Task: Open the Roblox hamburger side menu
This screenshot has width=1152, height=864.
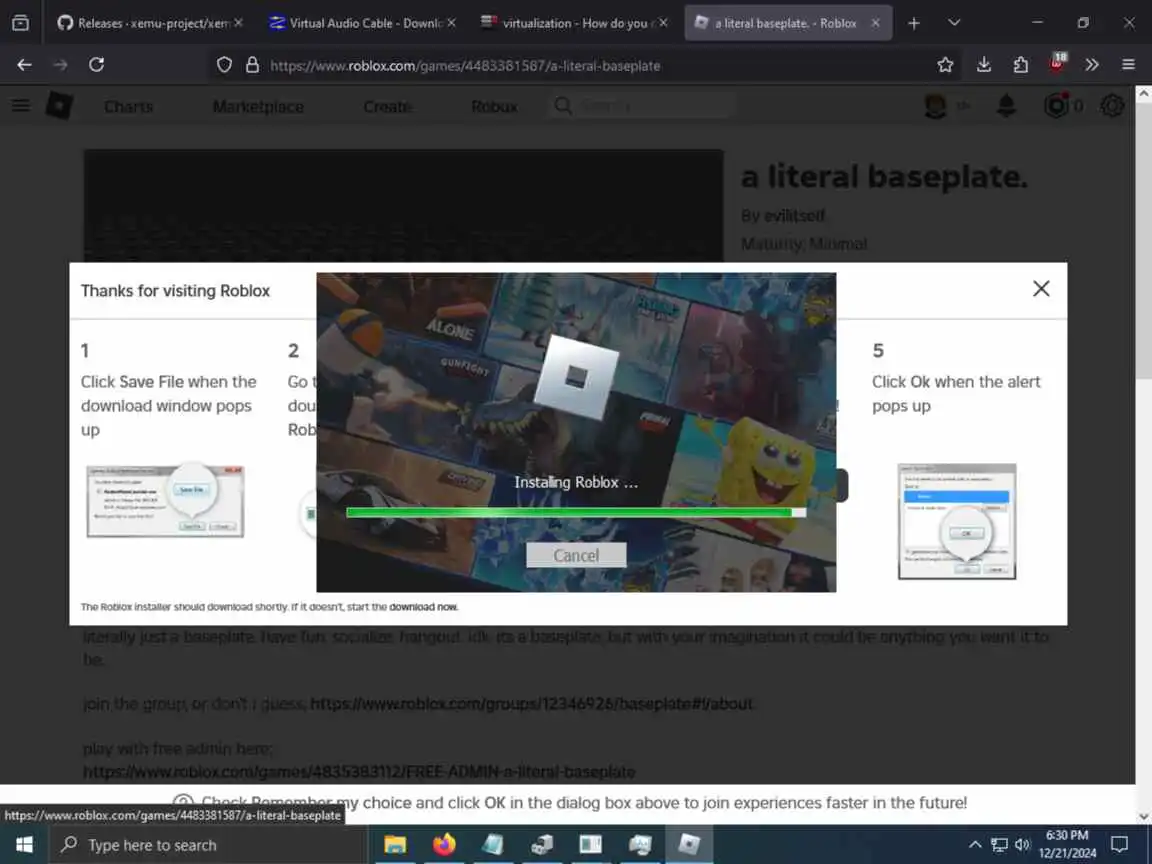Action: click(x=21, y=106)
